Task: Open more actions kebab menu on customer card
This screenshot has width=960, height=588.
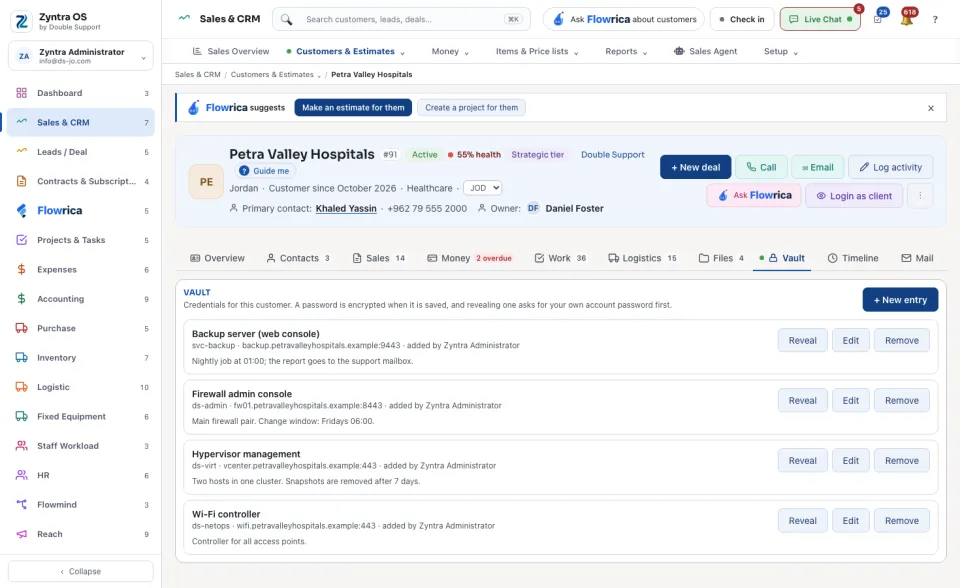Action: 920,196
